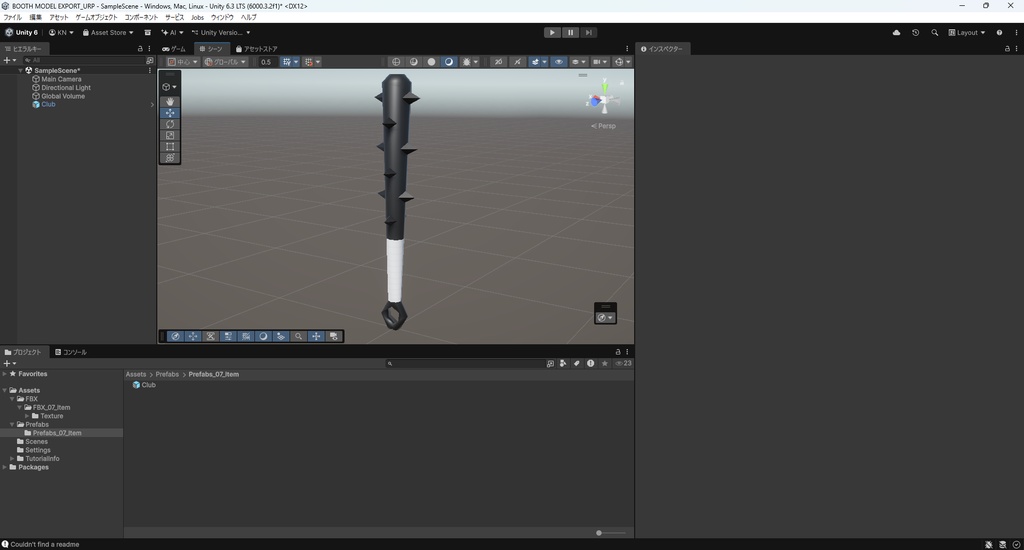
Task: Click the scene orientation gizmo
Action: pos(603,99)
